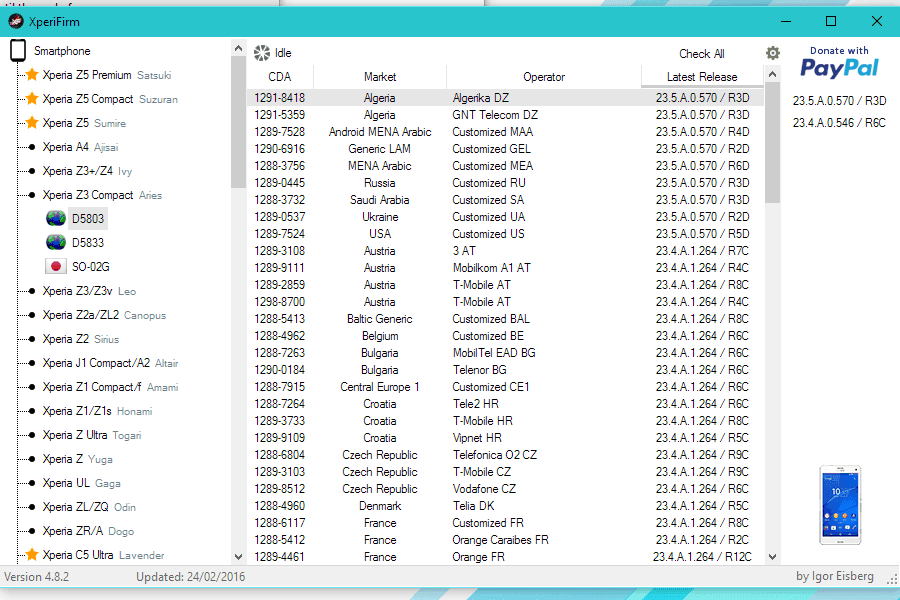Click the star icon beside Xperia Z5 Sumire
The height and width of the screenshot is (600, 900).
(x=32, y=123)
